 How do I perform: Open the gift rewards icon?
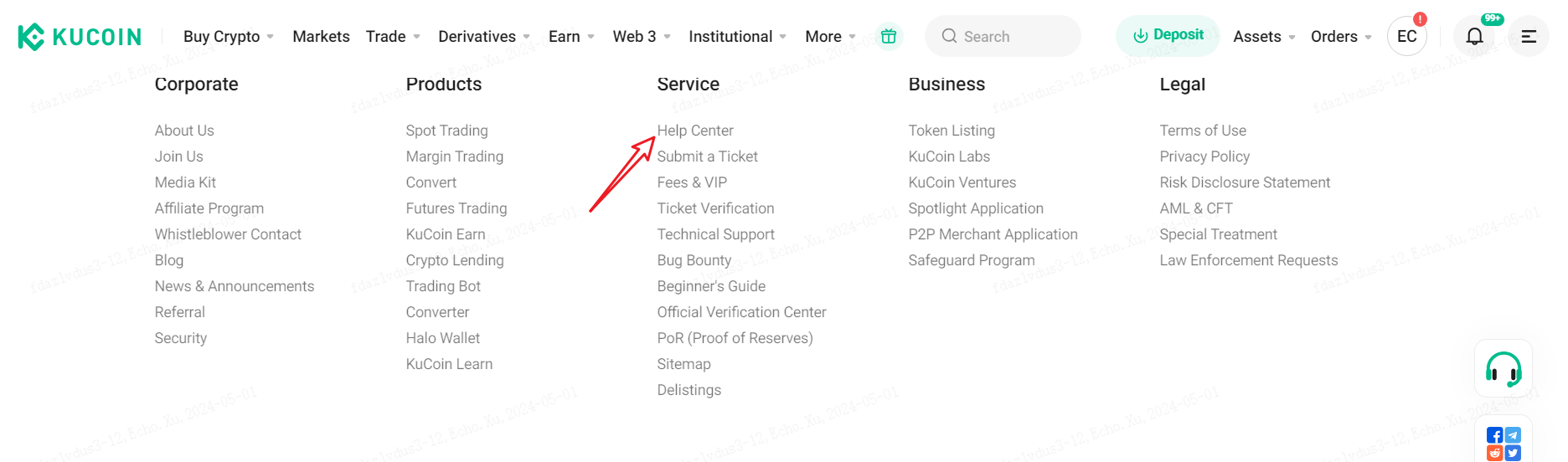pyautogui.click(x=889, y=36)
